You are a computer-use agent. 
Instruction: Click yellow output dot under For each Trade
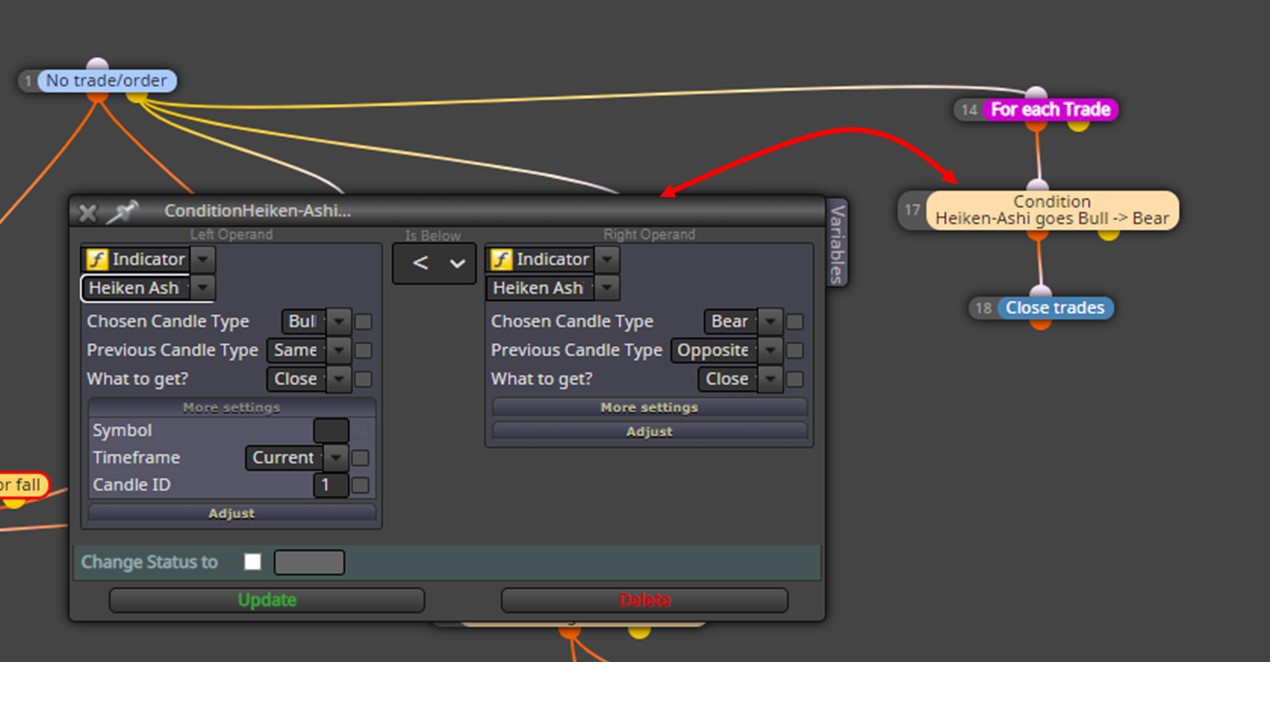click(x=1078, y=125)
